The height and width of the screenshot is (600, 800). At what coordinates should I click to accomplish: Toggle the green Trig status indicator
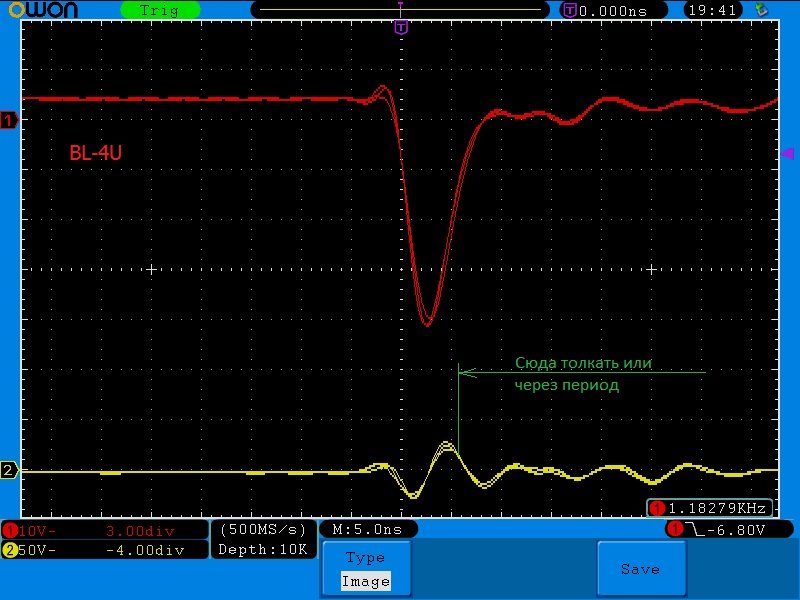[161, 10]
